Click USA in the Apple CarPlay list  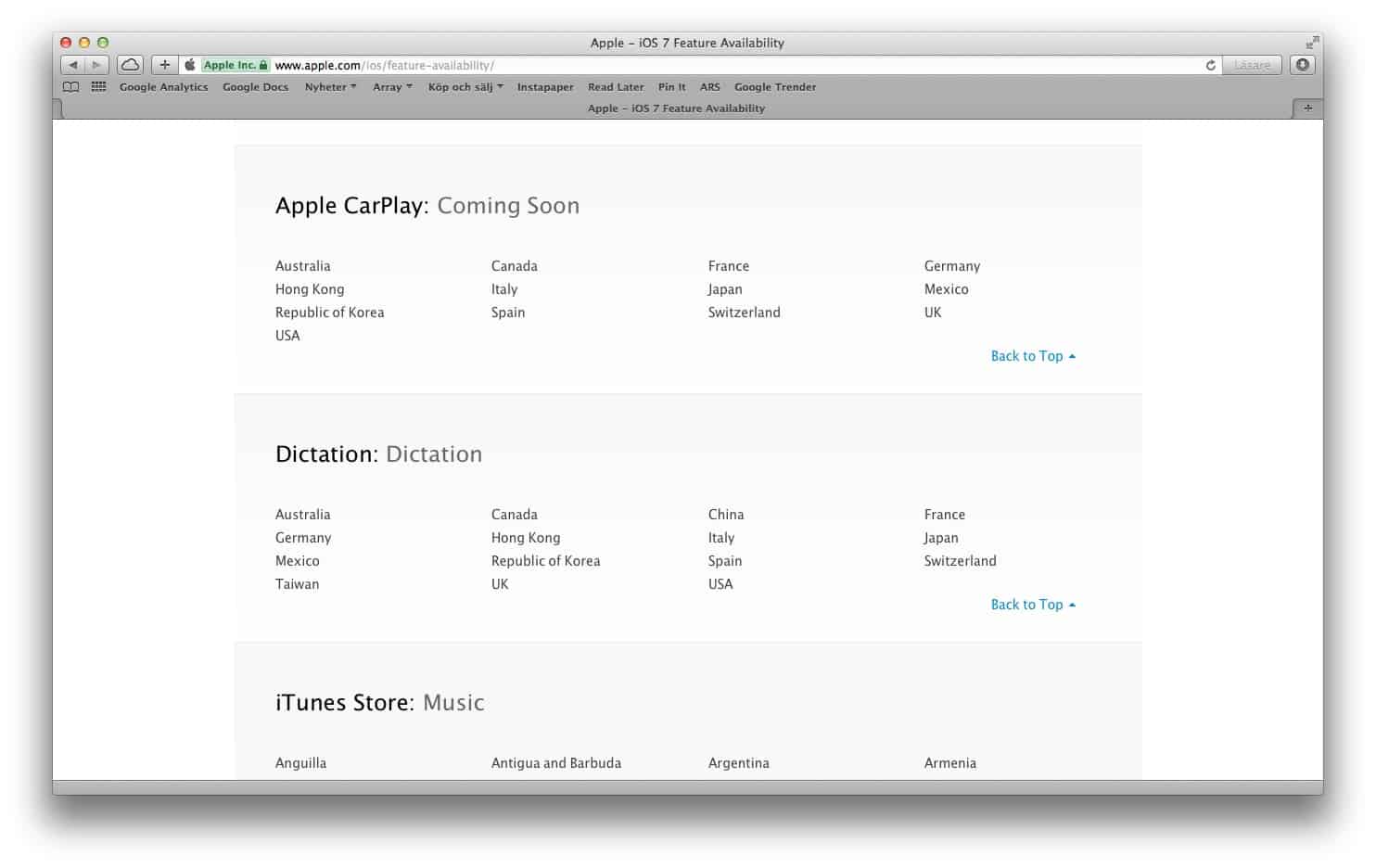pyautogui.click(x=287, y=336)
